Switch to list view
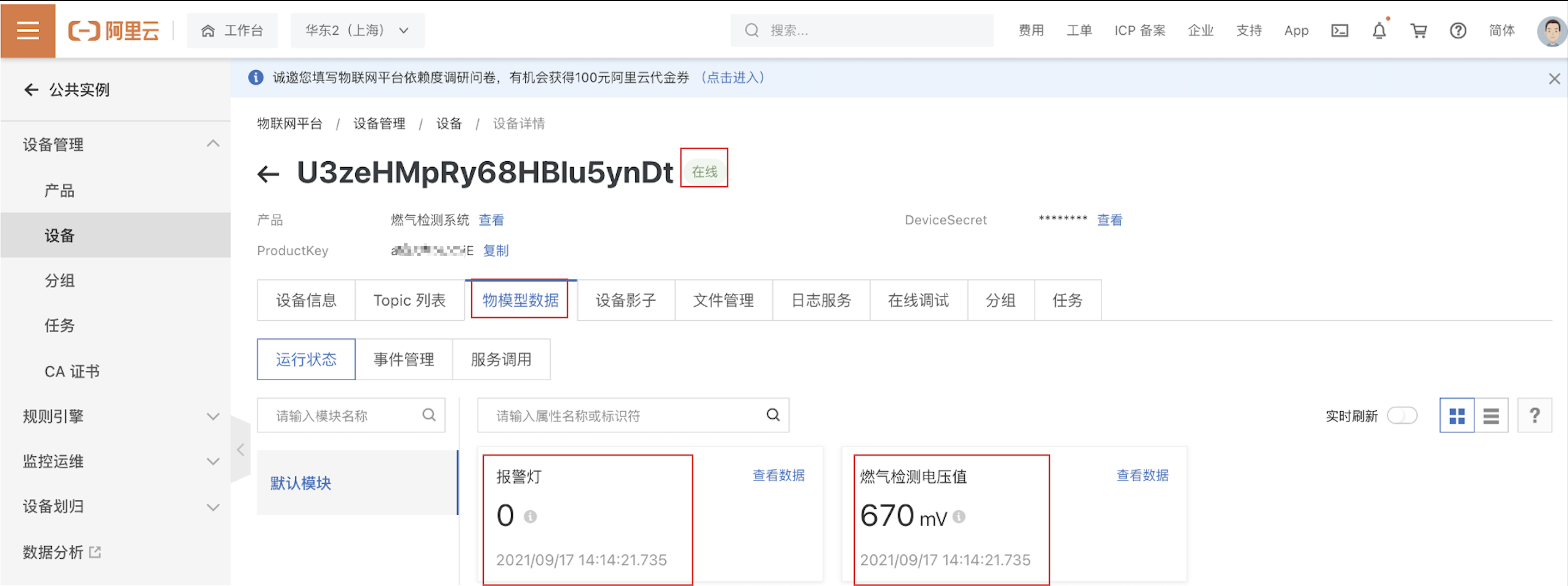 (1491, 416)
